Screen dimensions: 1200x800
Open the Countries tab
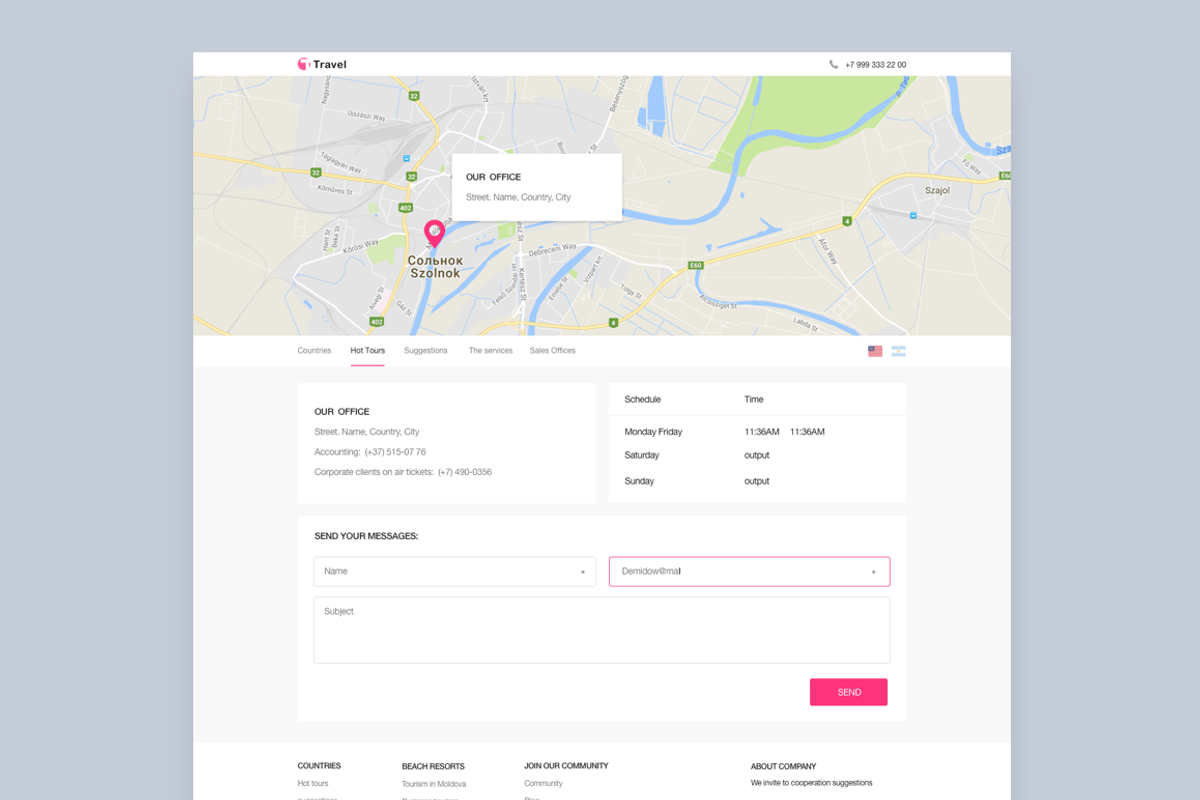click(314, 351)
